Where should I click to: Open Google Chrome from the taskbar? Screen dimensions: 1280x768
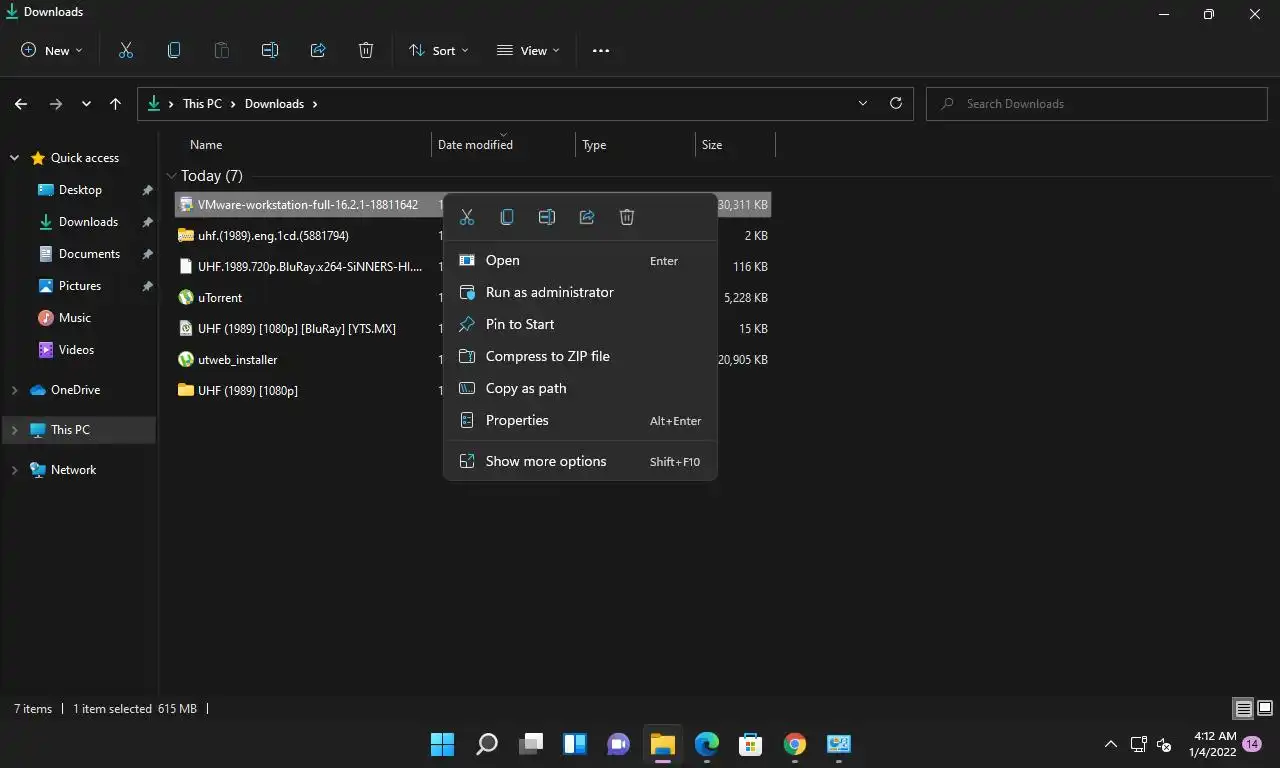pos(795,744)
